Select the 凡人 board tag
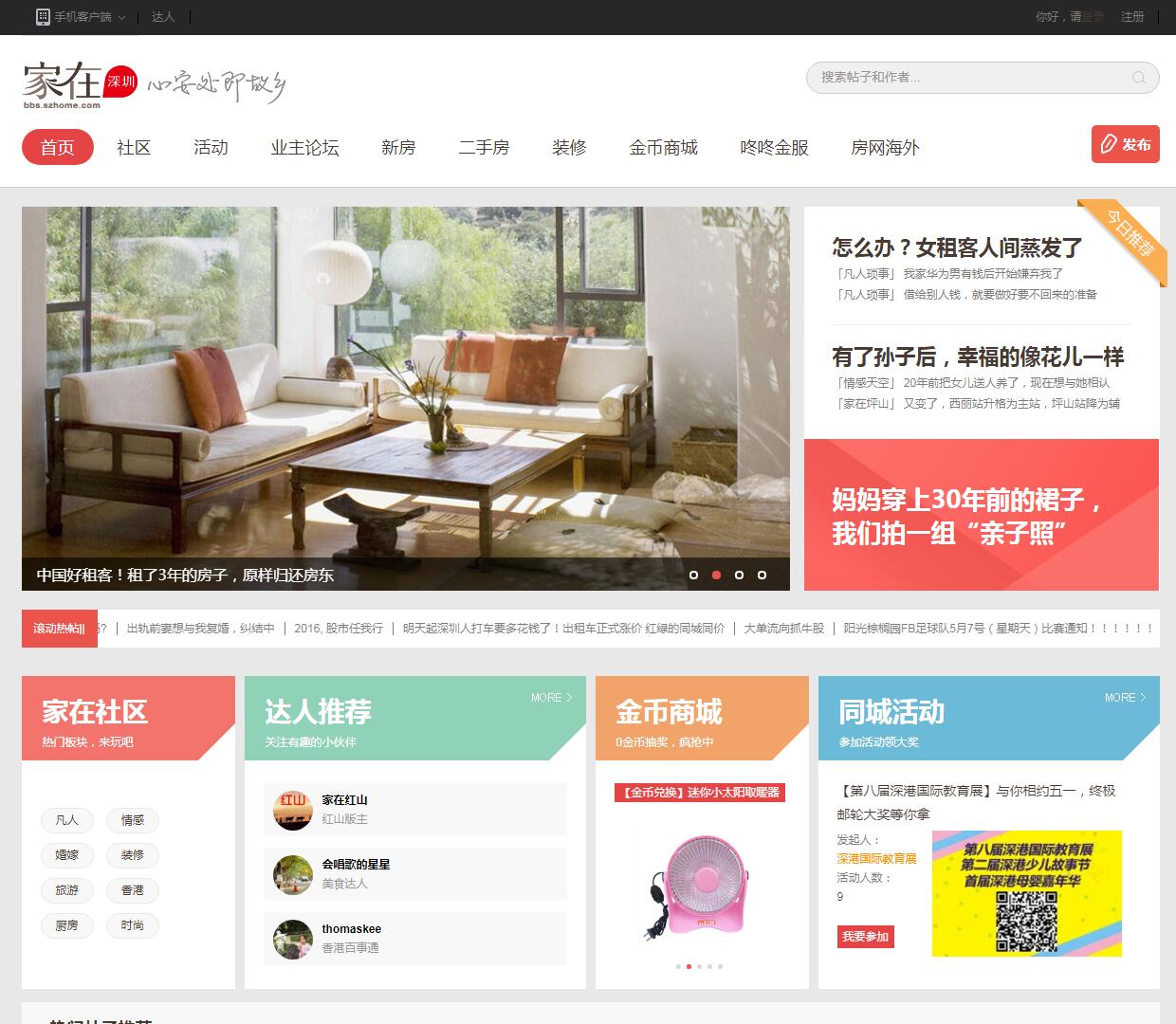This screenshot has width=1176, height=1024. [66, 820]
